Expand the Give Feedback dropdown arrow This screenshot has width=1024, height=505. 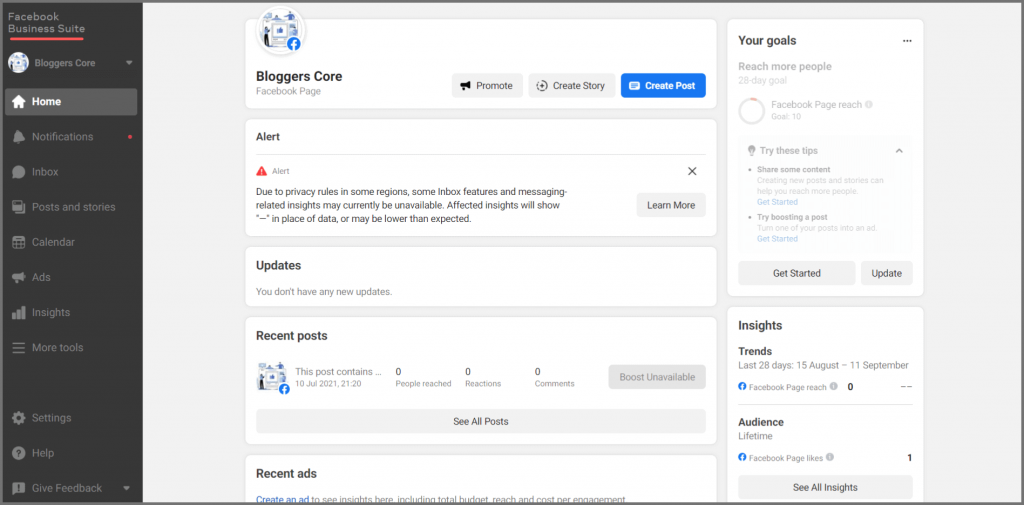[127, 488]
